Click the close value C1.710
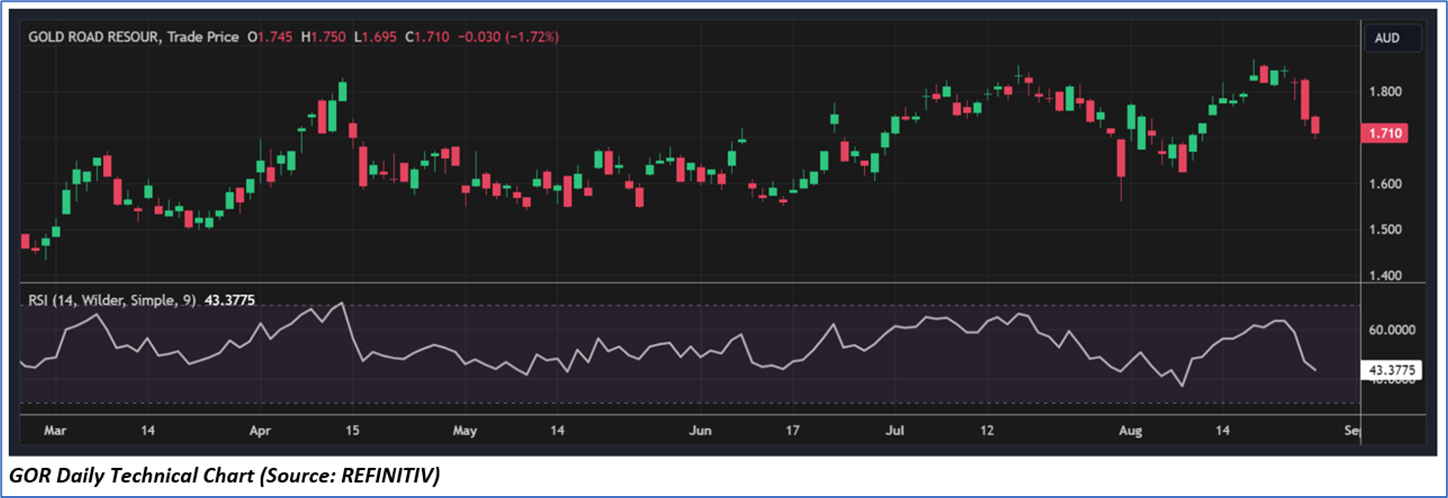 click(x=425, y=37)
